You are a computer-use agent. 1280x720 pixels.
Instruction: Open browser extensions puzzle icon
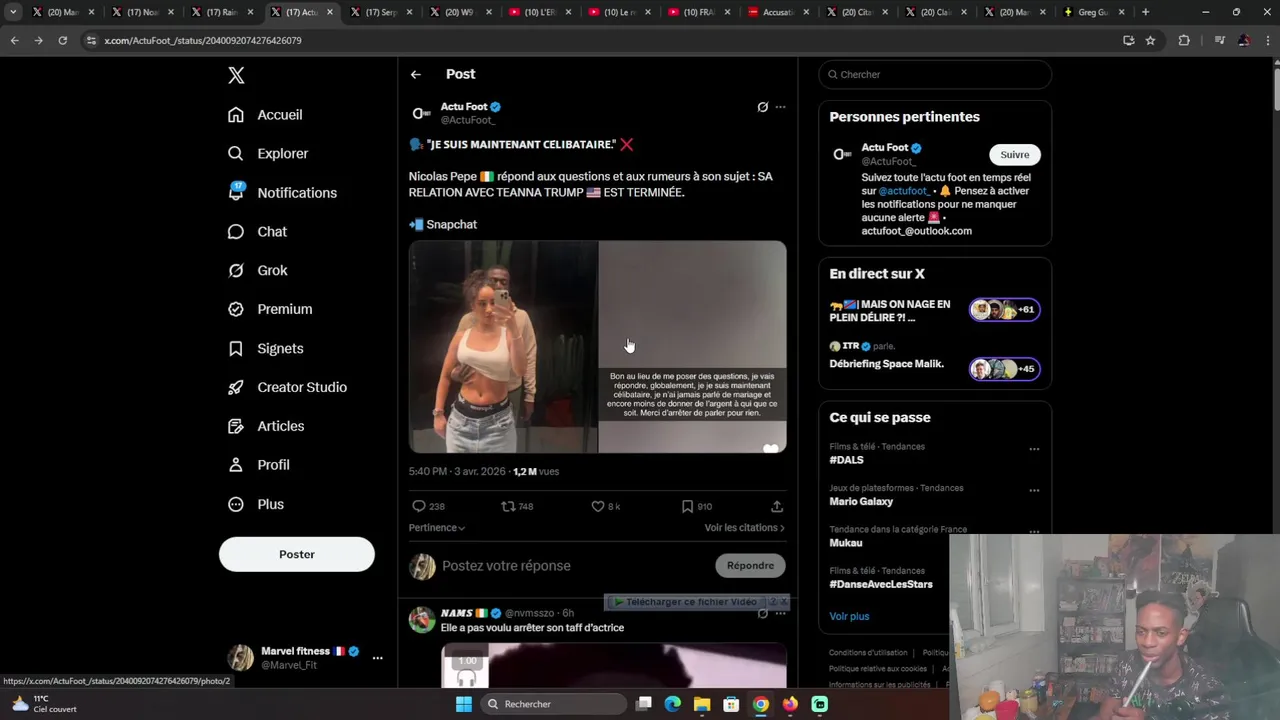tap(1184, 41)
